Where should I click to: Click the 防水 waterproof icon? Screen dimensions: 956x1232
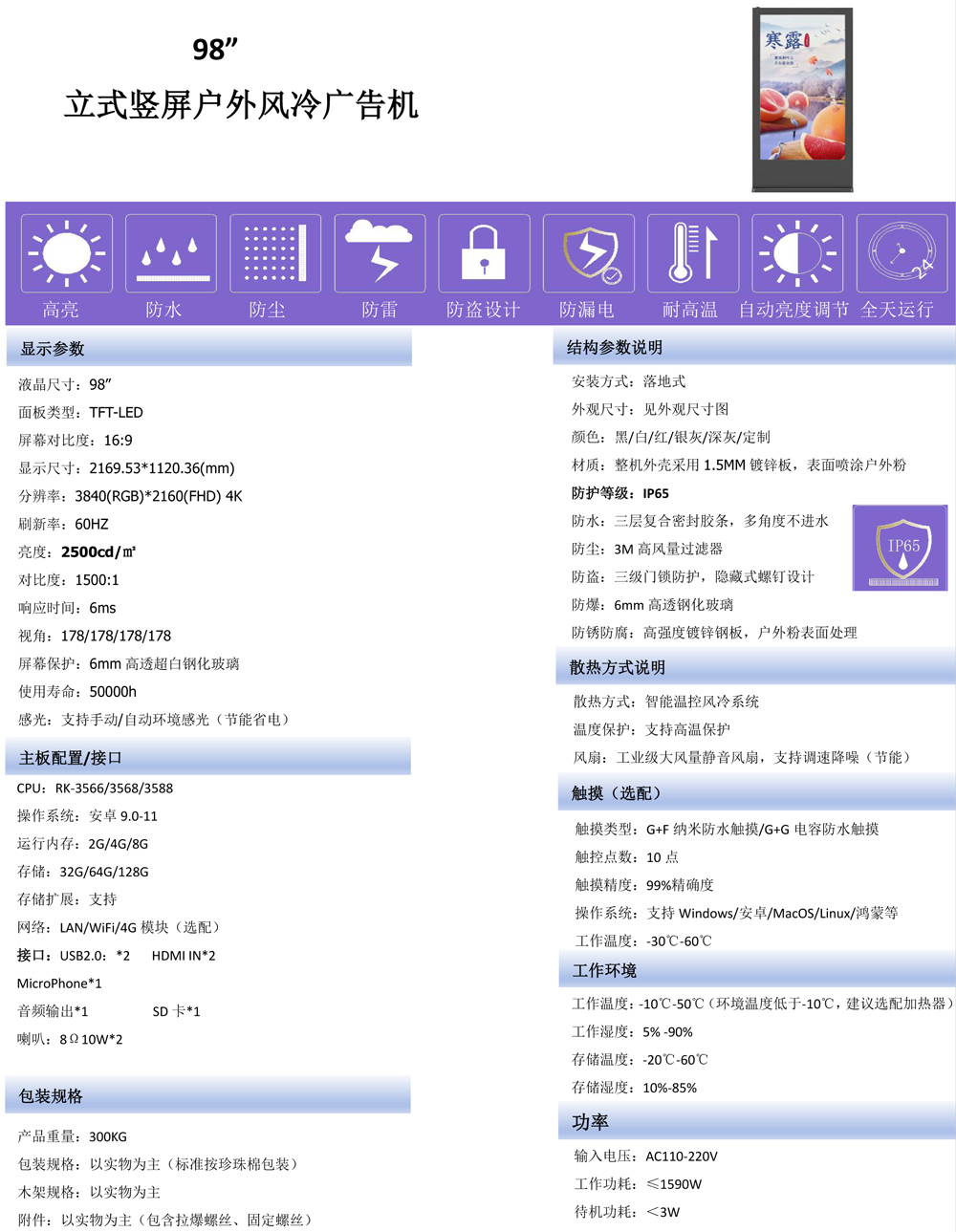pos(170,251)
